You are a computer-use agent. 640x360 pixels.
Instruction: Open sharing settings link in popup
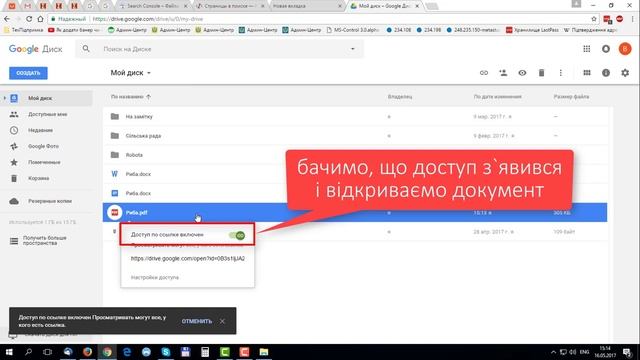pos(155,278)
